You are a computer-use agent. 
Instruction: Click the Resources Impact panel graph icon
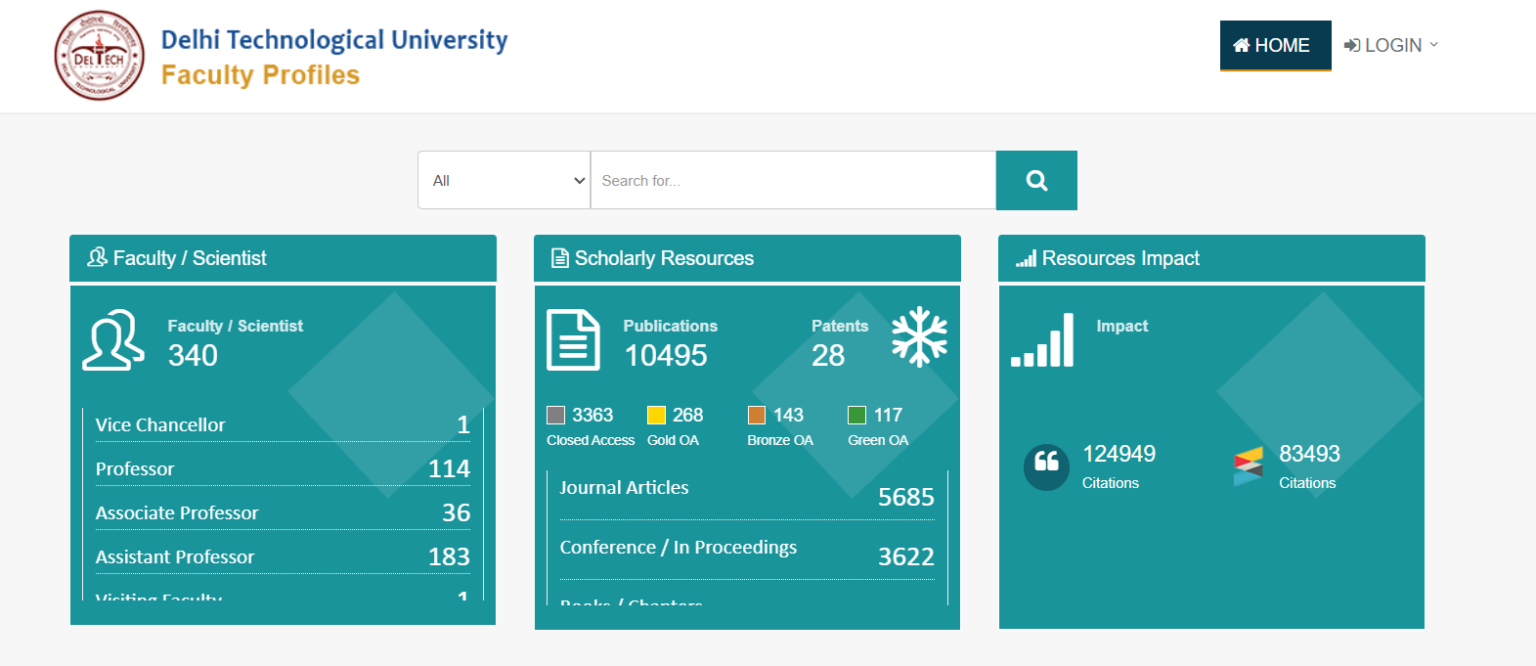click(x=1029, y=257)
